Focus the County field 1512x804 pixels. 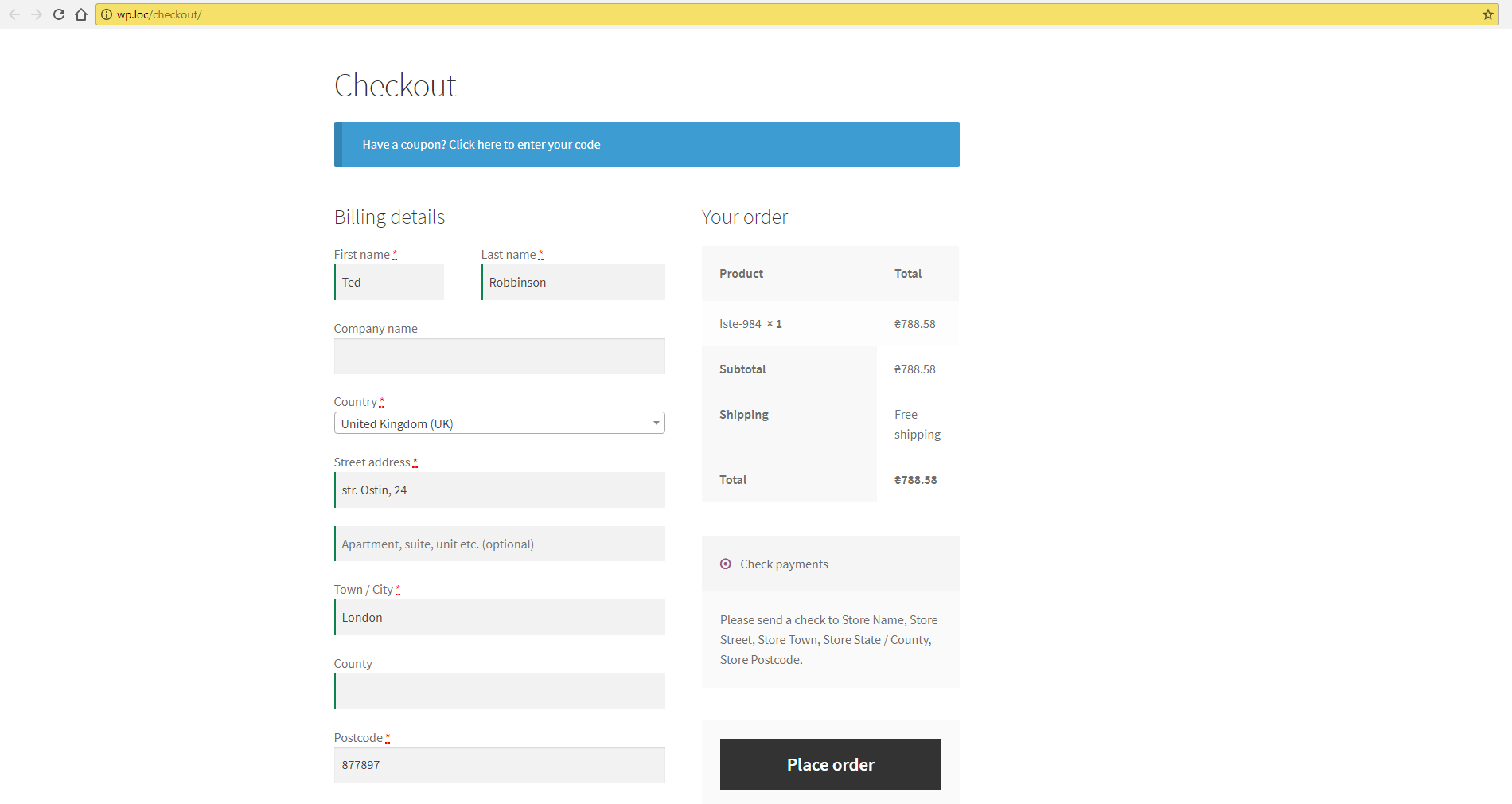pyautogui.click(x=500, y=692)
